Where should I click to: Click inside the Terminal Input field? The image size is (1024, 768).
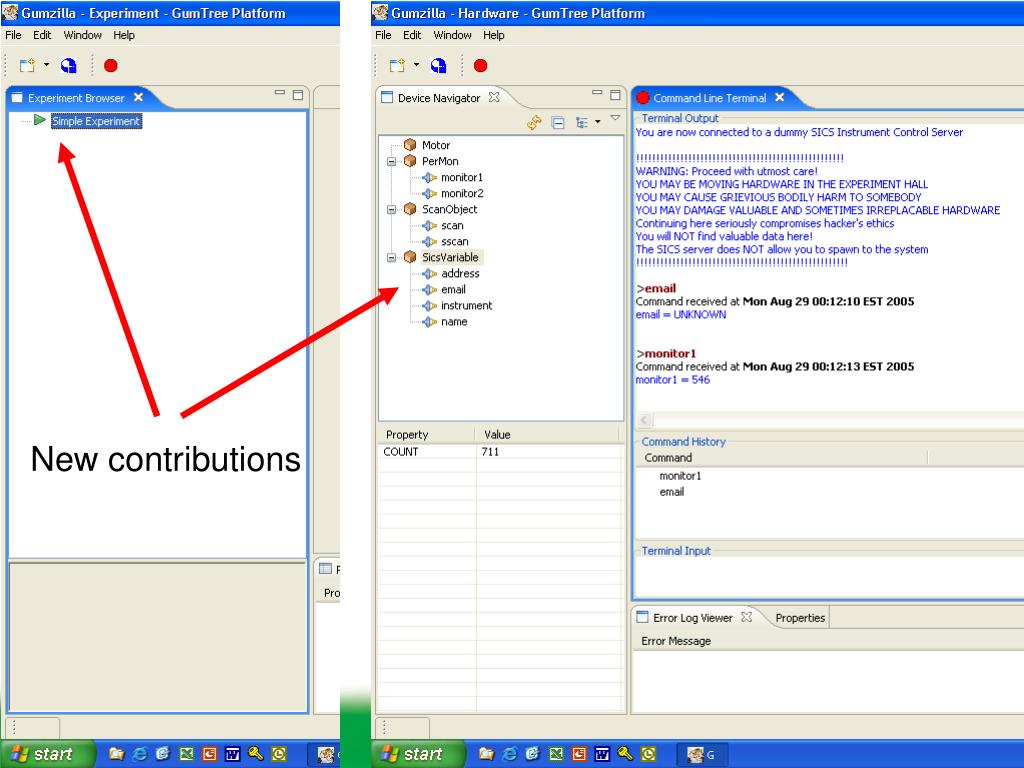(828, 577)
